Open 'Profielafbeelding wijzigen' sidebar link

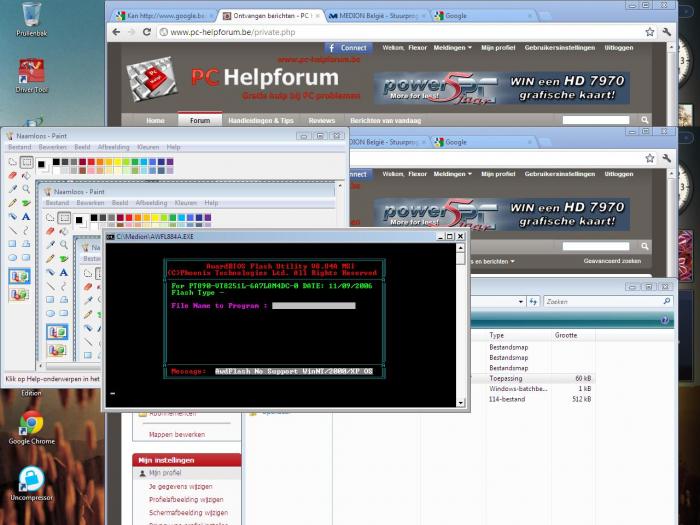[x=186, y=499]
